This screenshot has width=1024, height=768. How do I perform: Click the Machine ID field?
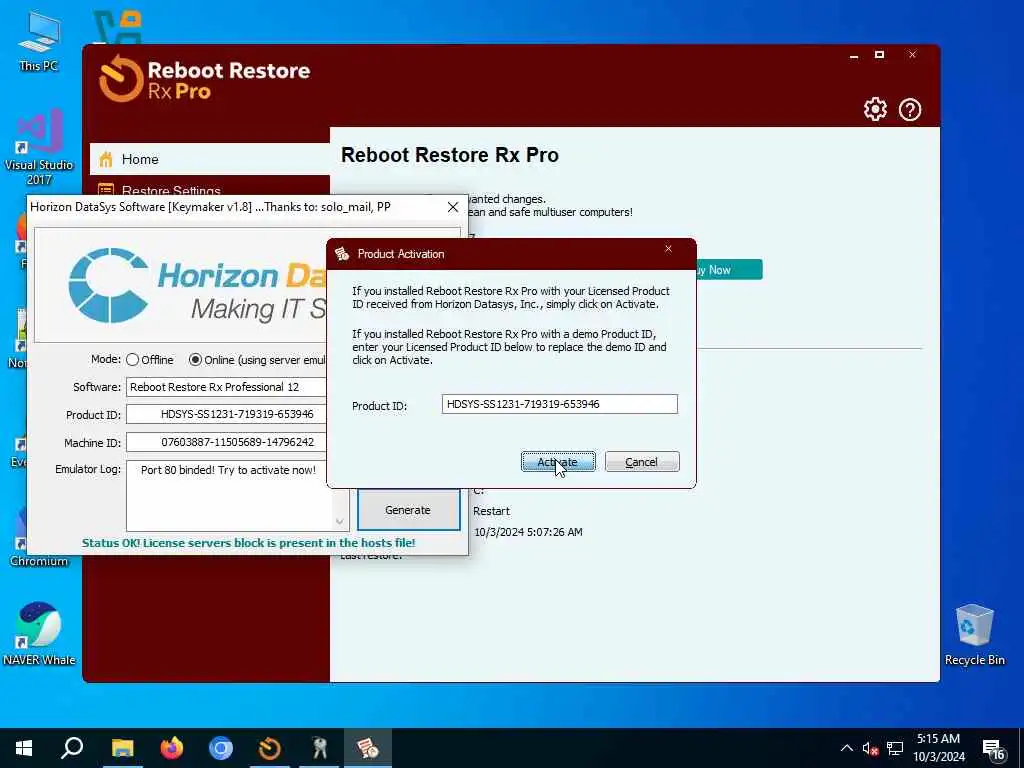point(226,442)
